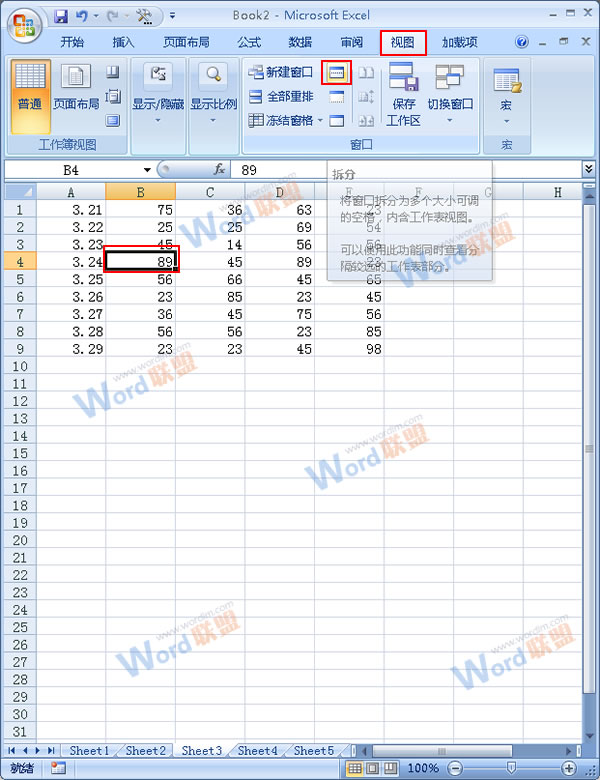Open the 冻结窗格 freeze panes dropdown
The image size is (600, 780).
(x=286, y=120)
